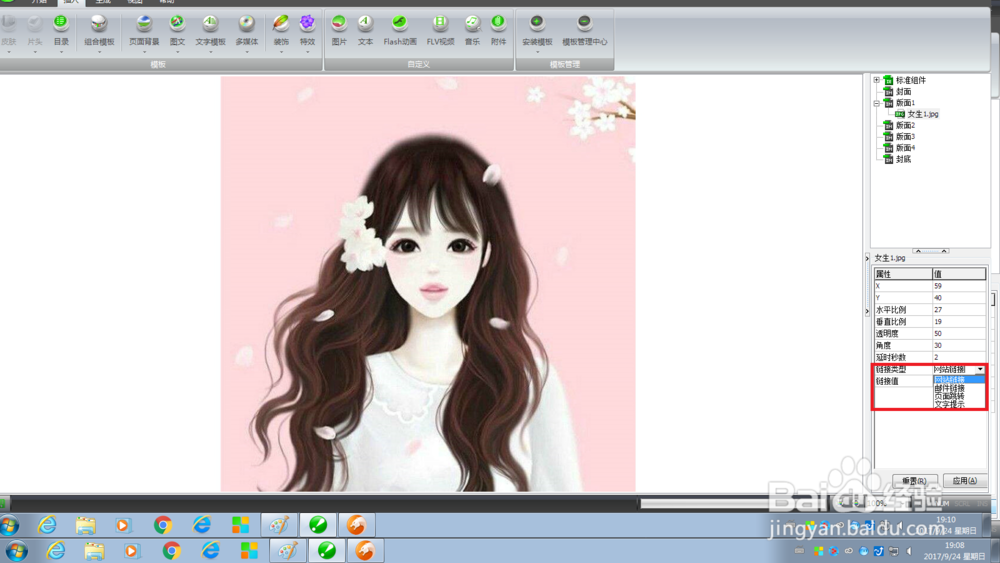The height and width of the screenshot is (563, 1000).
Task: Open the dropdown arrow under 页面背景
Action: [x=144, y=52]
